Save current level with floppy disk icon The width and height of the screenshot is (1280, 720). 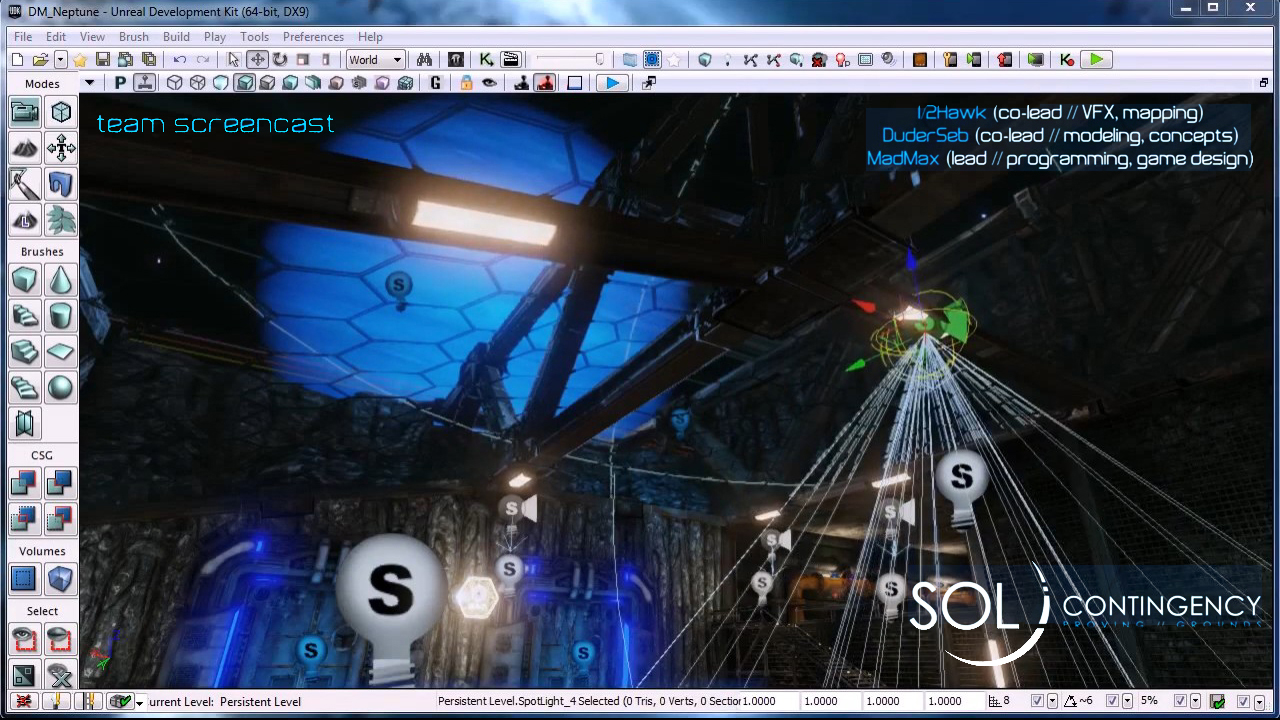[x=102, y=60]
